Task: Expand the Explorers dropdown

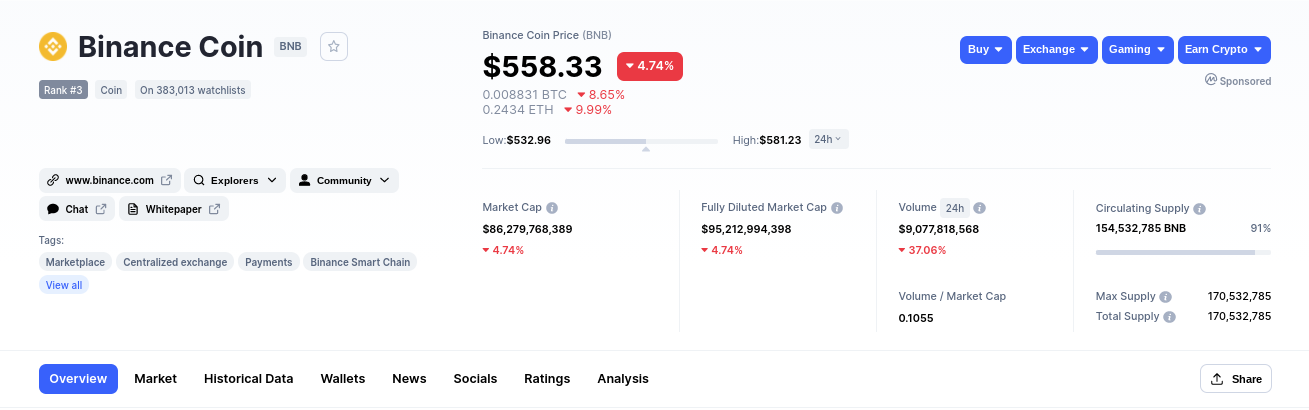Action: tap(235, 181)
